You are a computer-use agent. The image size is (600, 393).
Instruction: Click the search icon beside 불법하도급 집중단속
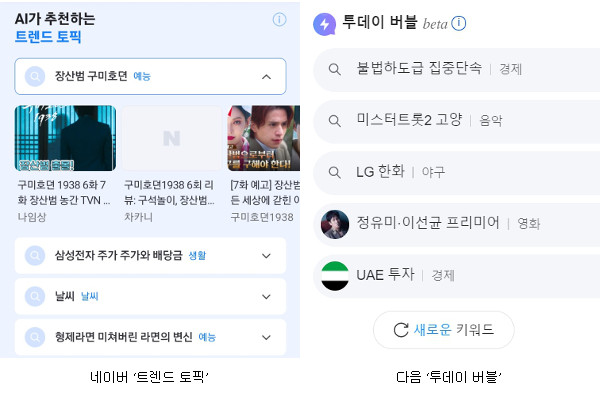point(334,69)
